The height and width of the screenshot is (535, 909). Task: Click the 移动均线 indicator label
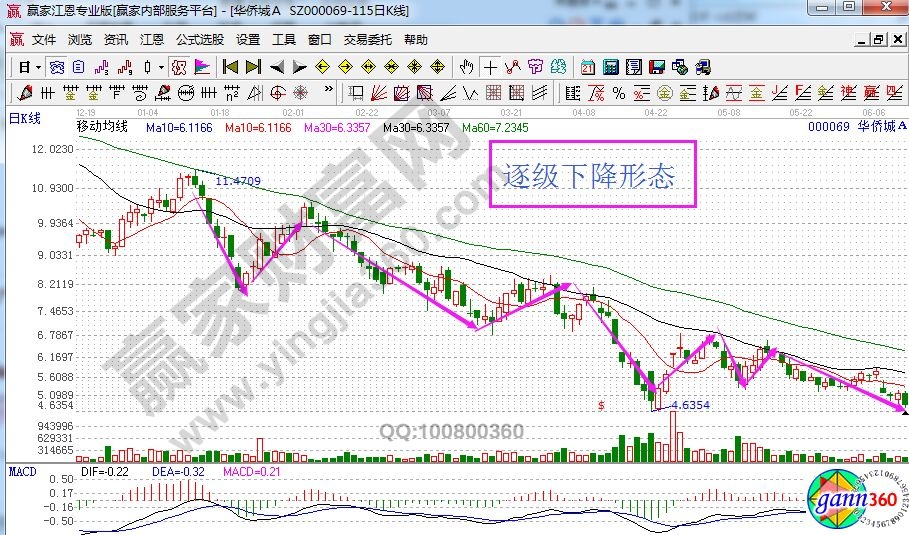102,128
